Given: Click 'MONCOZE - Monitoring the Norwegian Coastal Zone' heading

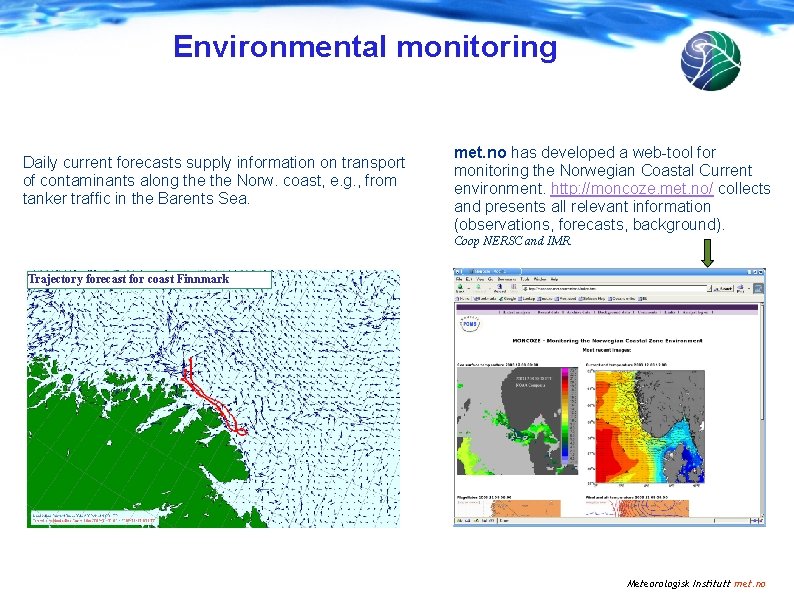Looking at the screenshot, I should 607,341.
